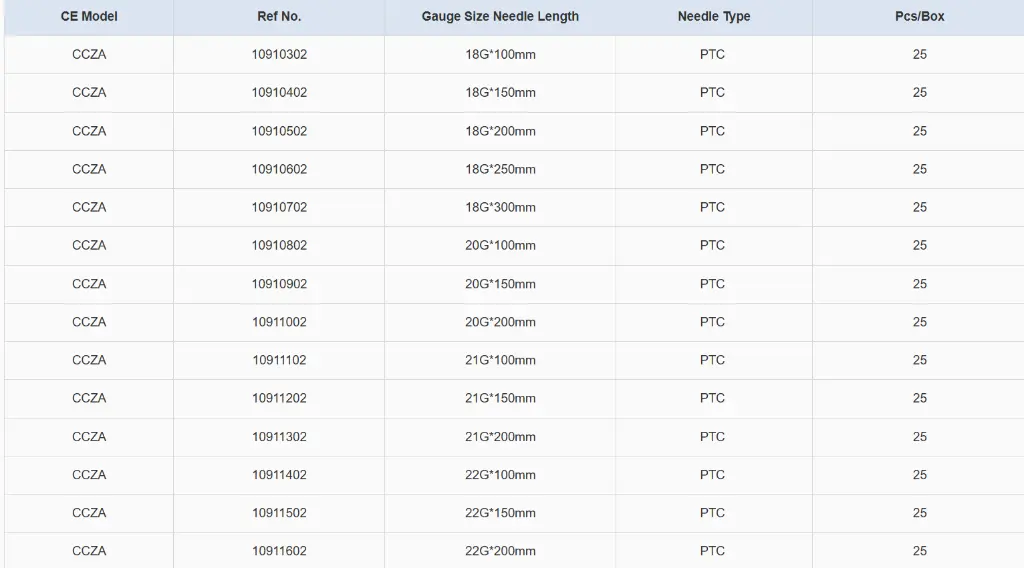1024x568 pixels.
Task: Click reference number 10911102
Action: point(279,360)
